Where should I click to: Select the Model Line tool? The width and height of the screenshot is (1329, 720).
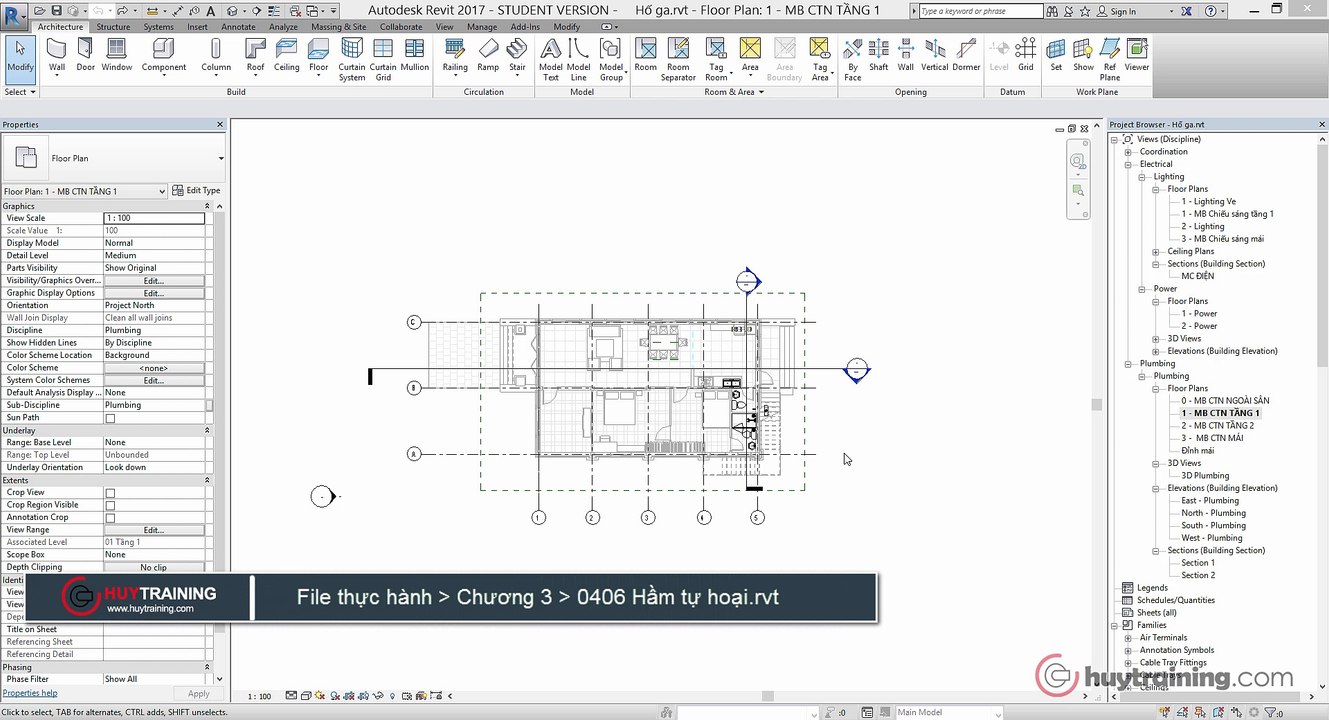point(579,60)
